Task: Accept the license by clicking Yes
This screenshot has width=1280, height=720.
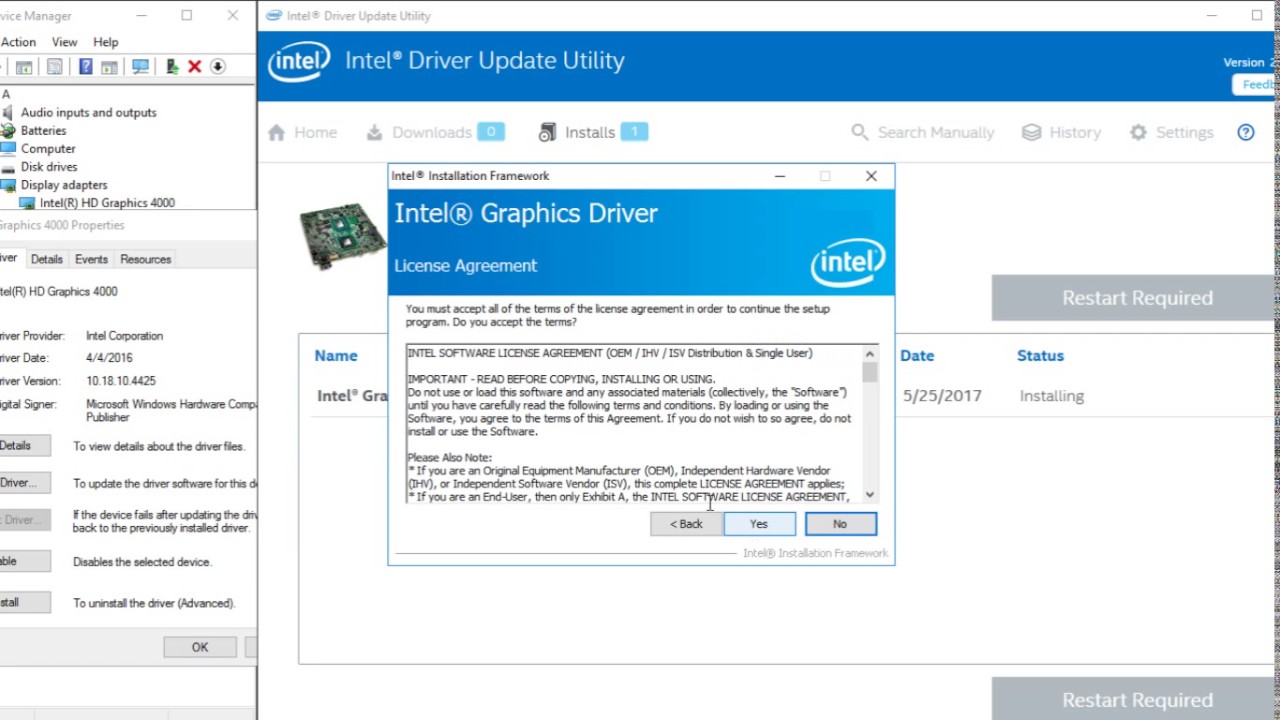Action: point(759,524)
